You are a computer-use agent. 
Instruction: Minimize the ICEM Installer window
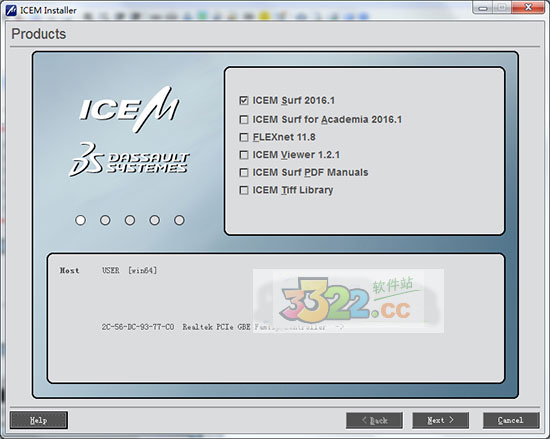coord(483,7)
